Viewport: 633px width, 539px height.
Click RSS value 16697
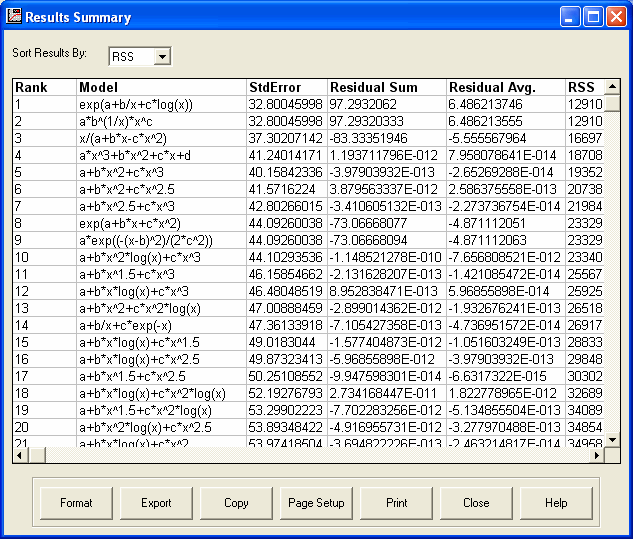585,138
